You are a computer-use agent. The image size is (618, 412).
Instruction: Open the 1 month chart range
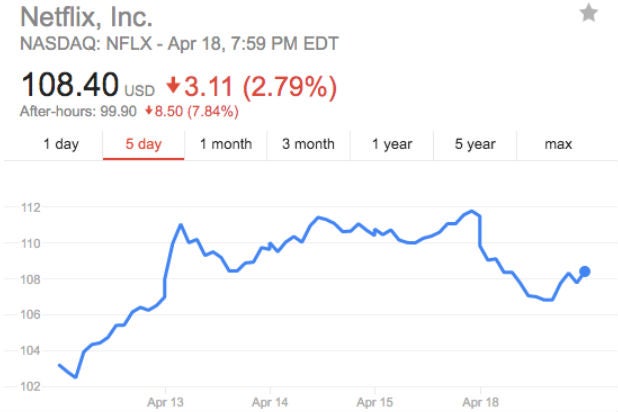click(x=225, y=144)
